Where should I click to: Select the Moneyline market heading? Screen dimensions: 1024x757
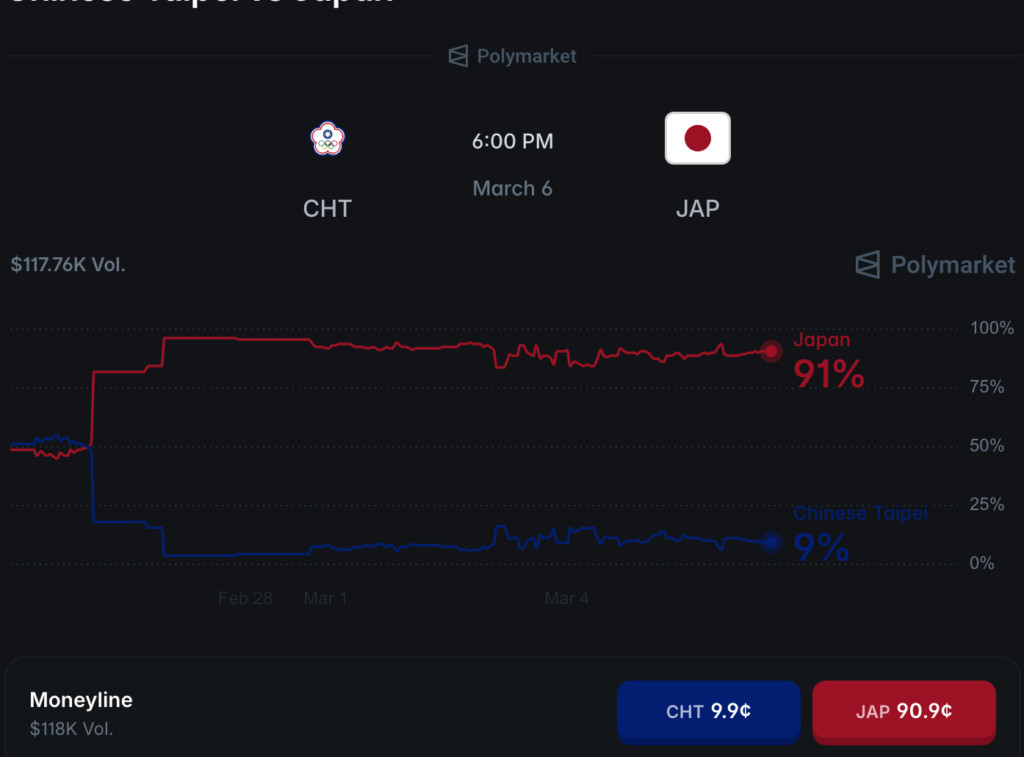coord(81,700)
